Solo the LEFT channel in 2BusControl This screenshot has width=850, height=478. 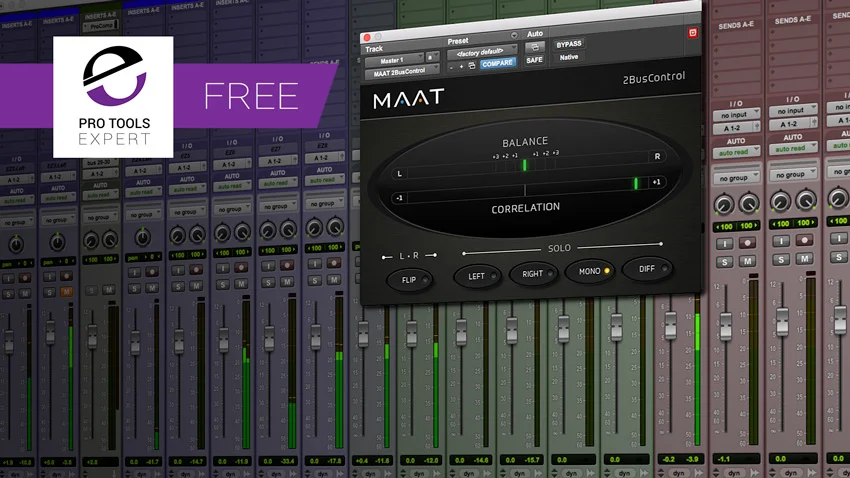pyautogui.click(x=478, y=276)
